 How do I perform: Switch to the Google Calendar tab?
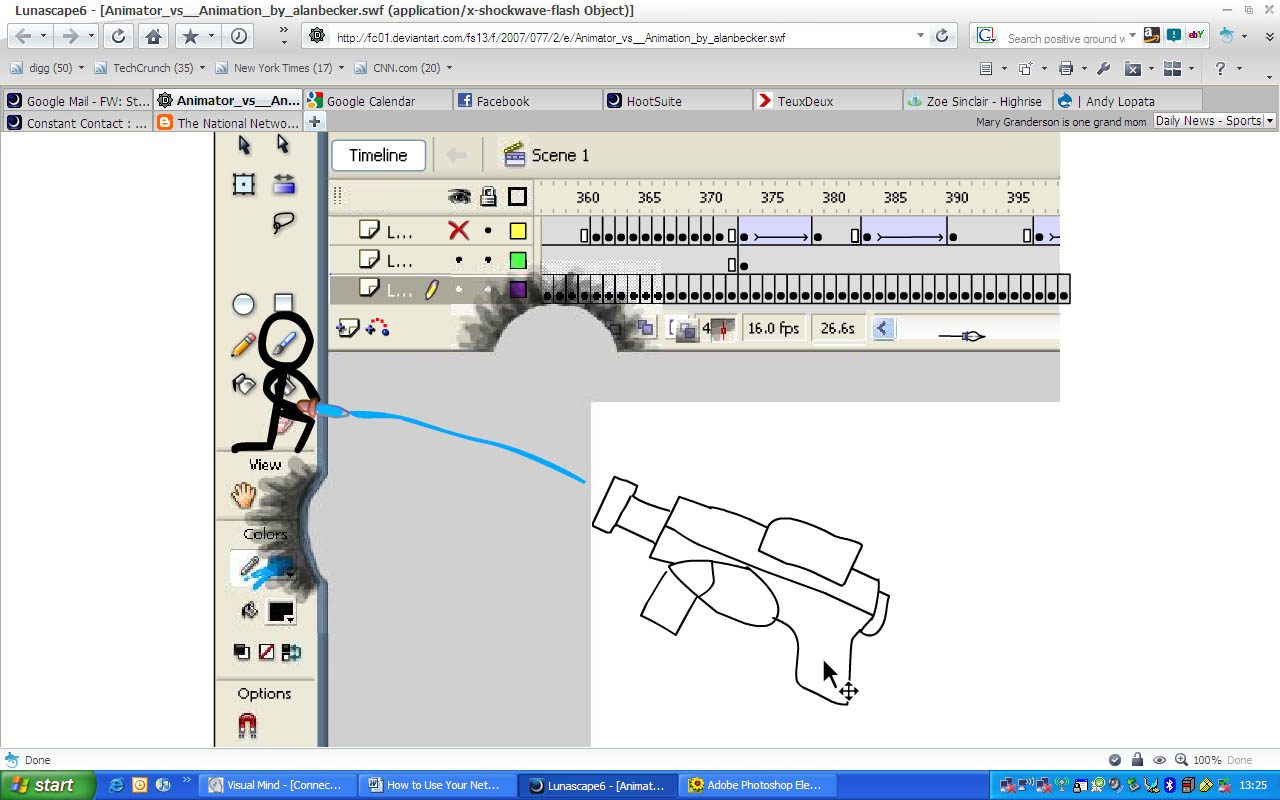pyautogui.click(x=377, y=101)
